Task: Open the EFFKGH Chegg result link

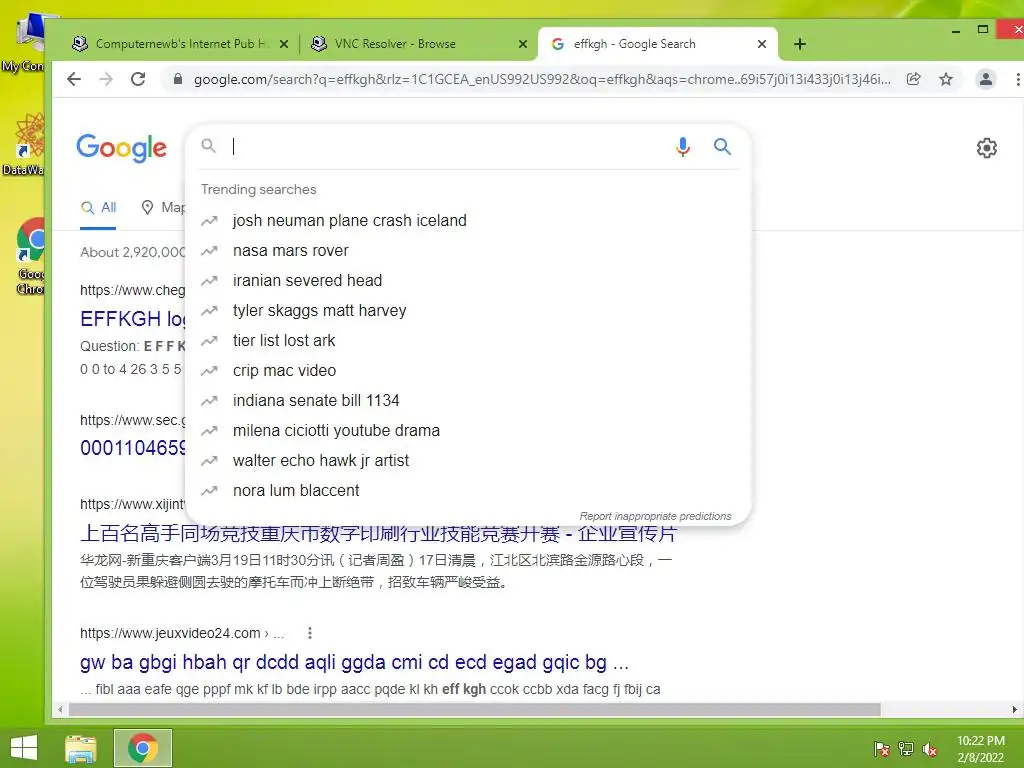Action: point(133,319)
